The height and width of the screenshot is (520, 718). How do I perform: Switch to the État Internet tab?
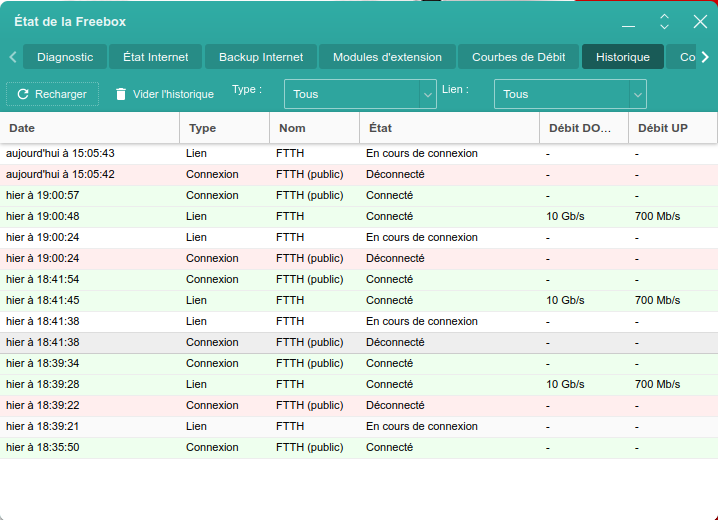click(156, 57)
